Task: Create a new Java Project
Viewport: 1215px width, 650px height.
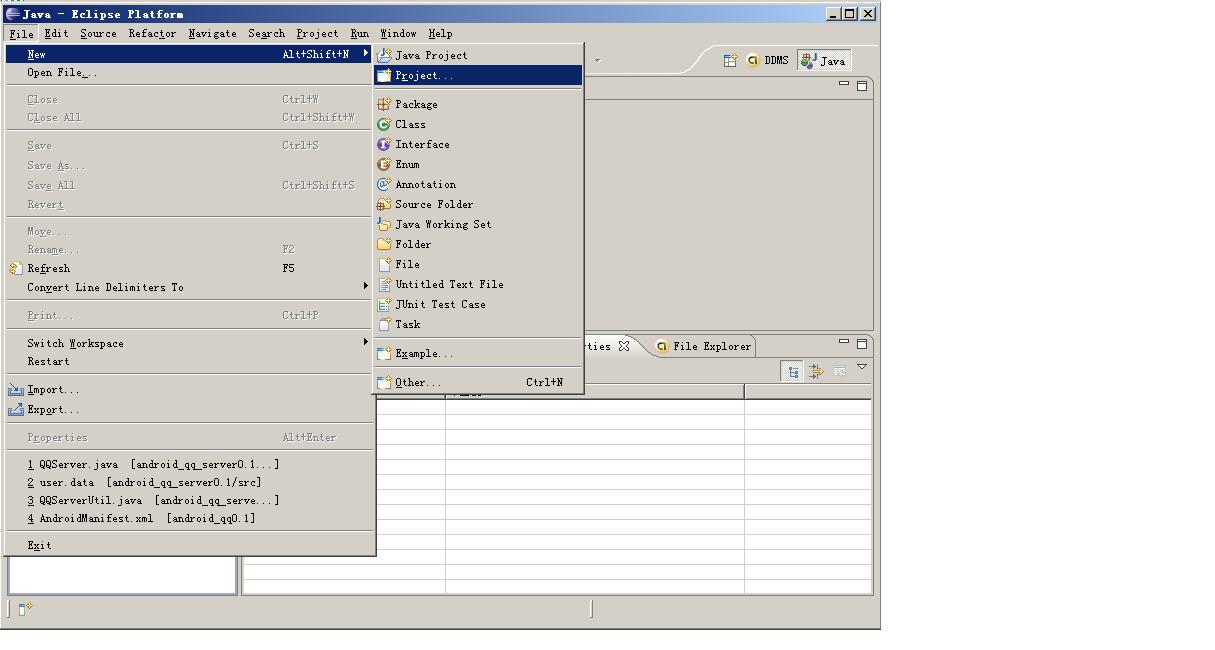Action: click(x=478, y=55)
